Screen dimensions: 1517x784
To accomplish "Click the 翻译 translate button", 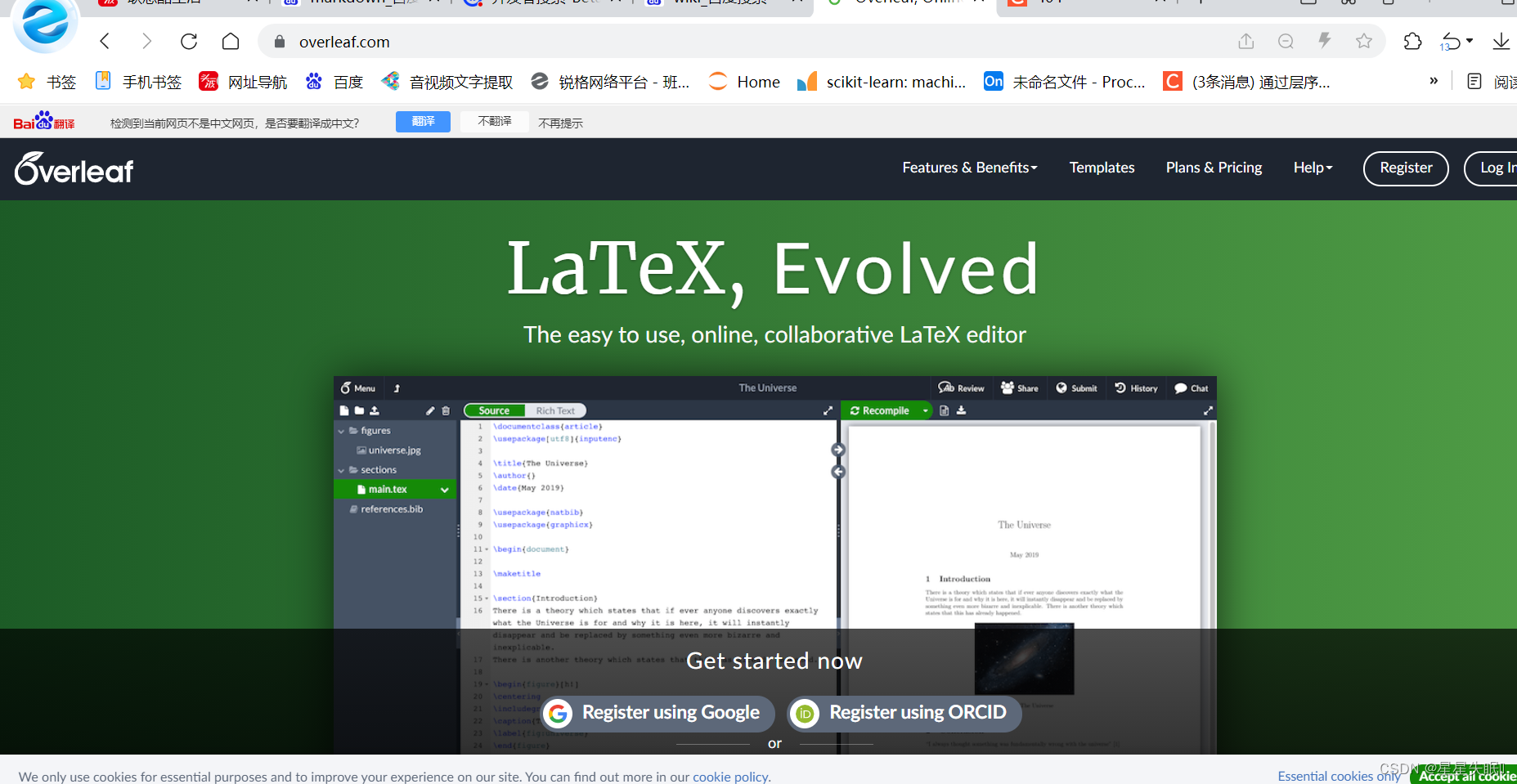I will click(x=423, y=121).
